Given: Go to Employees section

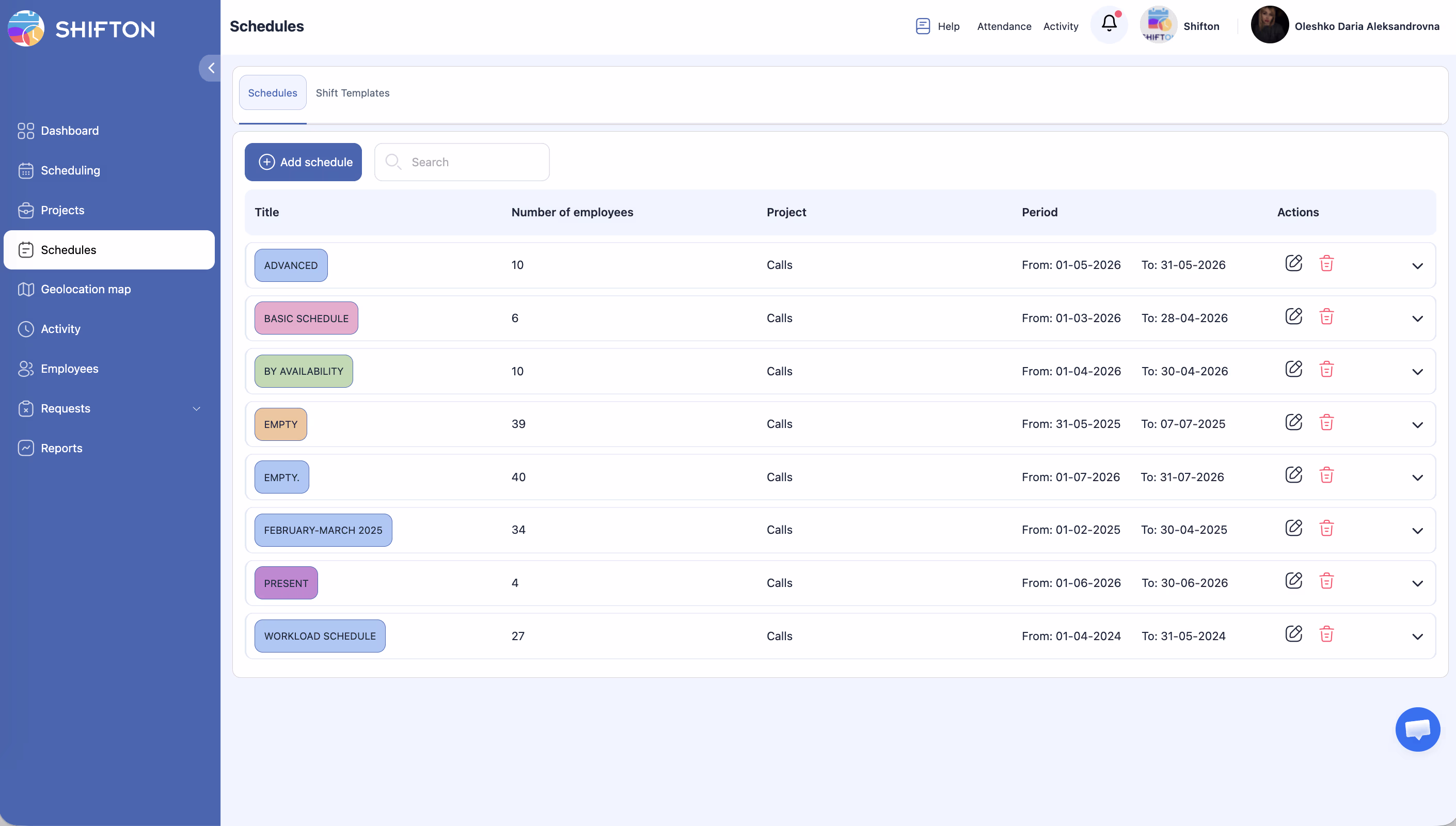Looking at the screenshot, I should click(x=69, y=369).
